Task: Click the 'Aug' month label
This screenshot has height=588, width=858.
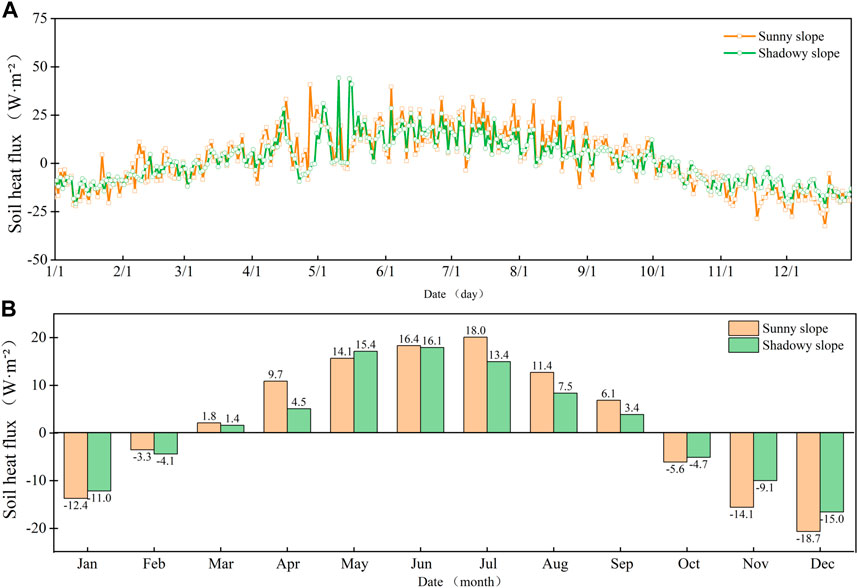Action: [555, 564]
